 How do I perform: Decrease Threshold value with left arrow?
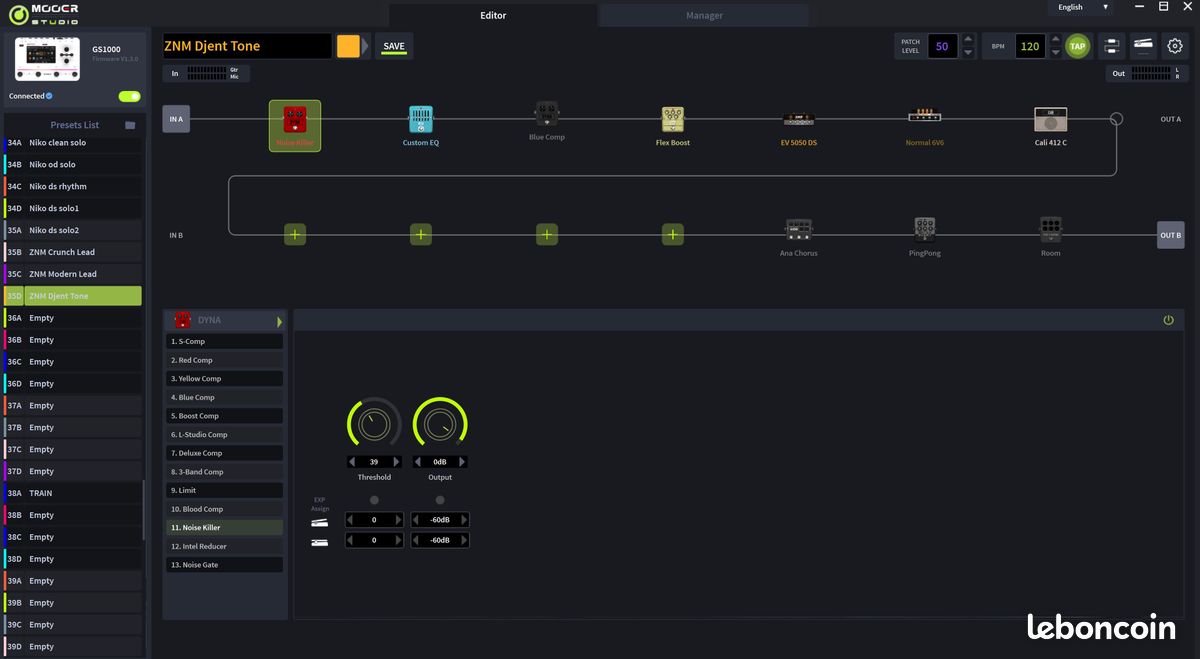tap(352, 462)
